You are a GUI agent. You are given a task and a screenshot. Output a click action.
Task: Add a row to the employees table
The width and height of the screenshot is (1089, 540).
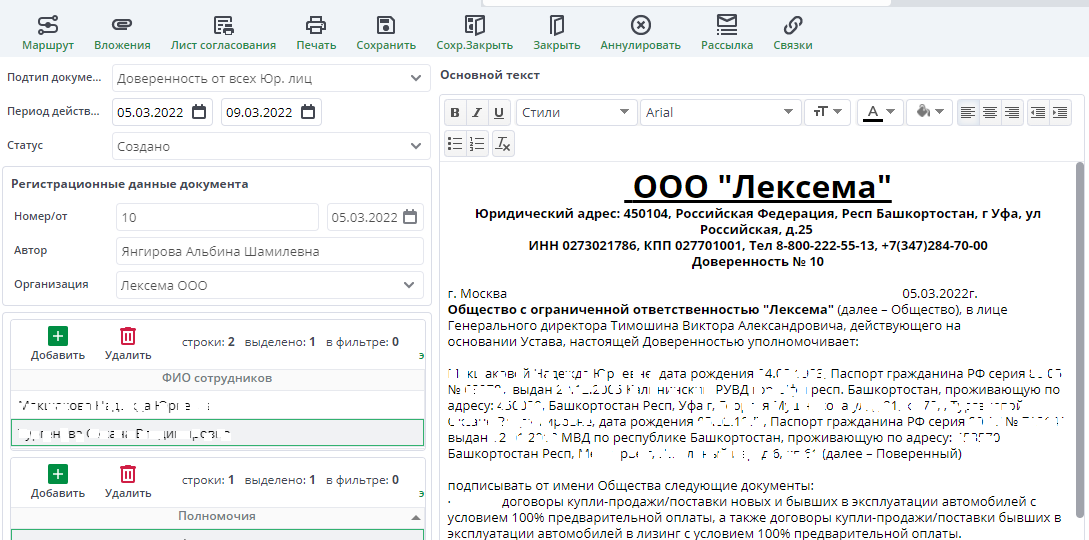(58, 343)
